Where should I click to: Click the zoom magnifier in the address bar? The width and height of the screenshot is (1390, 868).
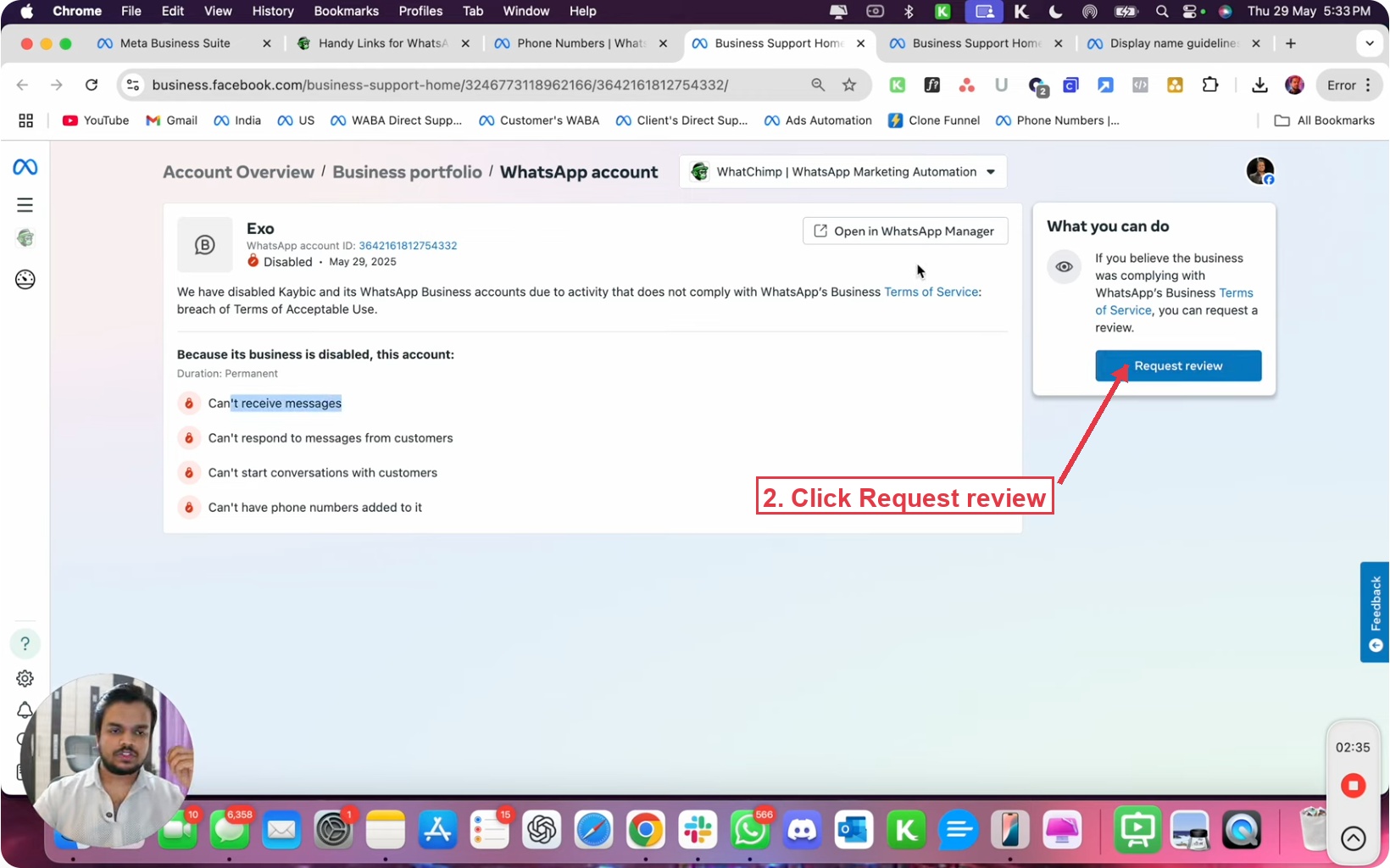(x=818, y=85)
